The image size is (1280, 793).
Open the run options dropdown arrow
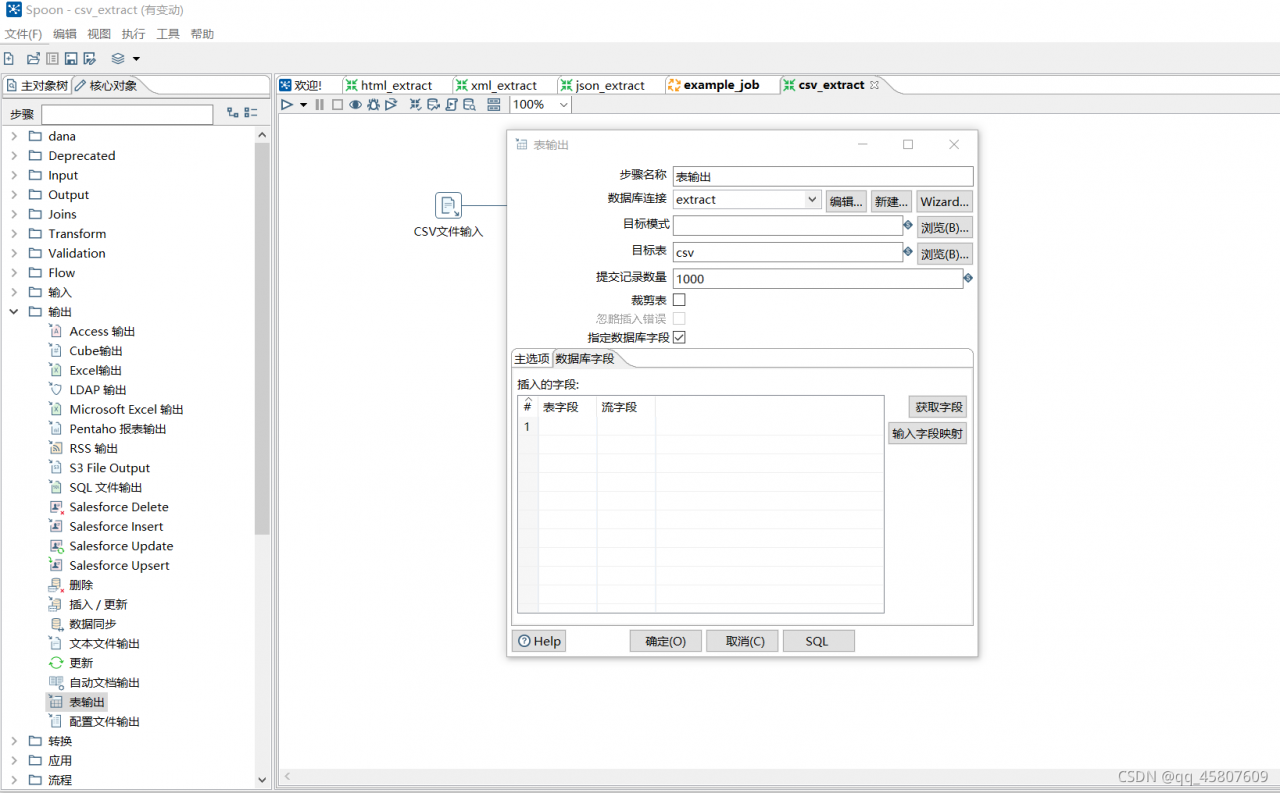pyautogui.click(x=303, y=105)
